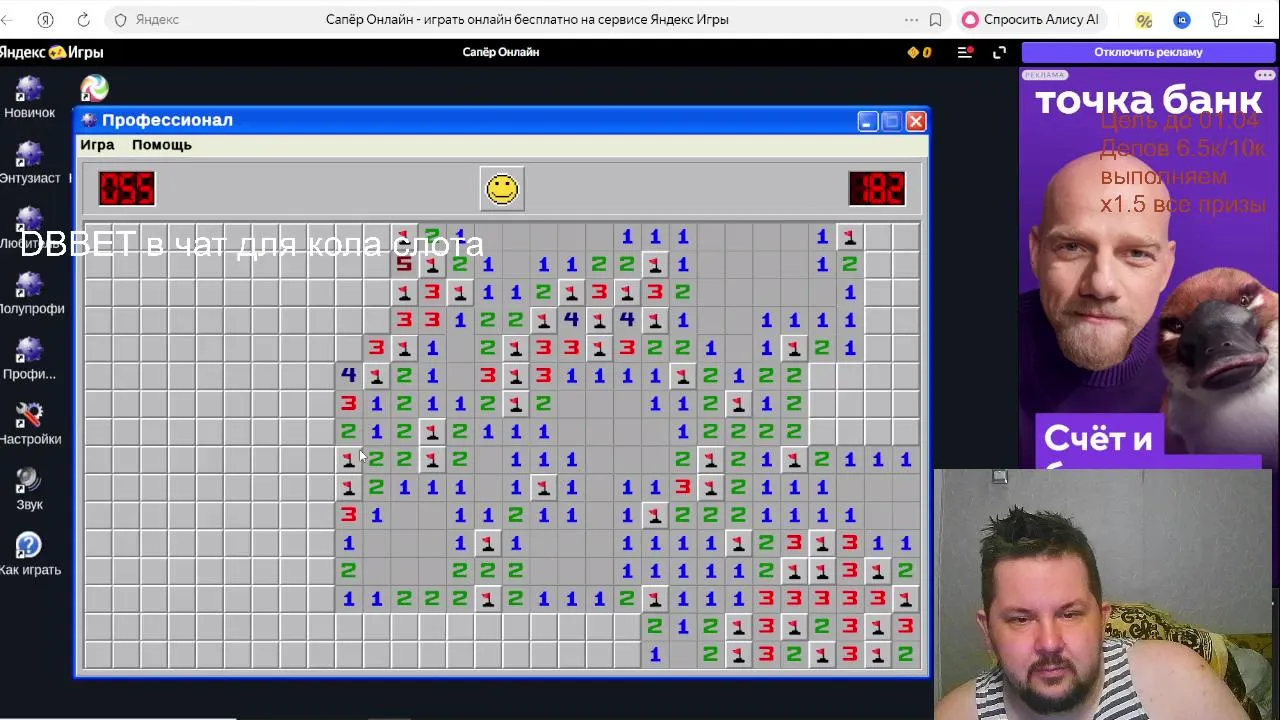Open the Yandex Games list menu icon
The image size is (1280, 720).
[x=965, y=52]
